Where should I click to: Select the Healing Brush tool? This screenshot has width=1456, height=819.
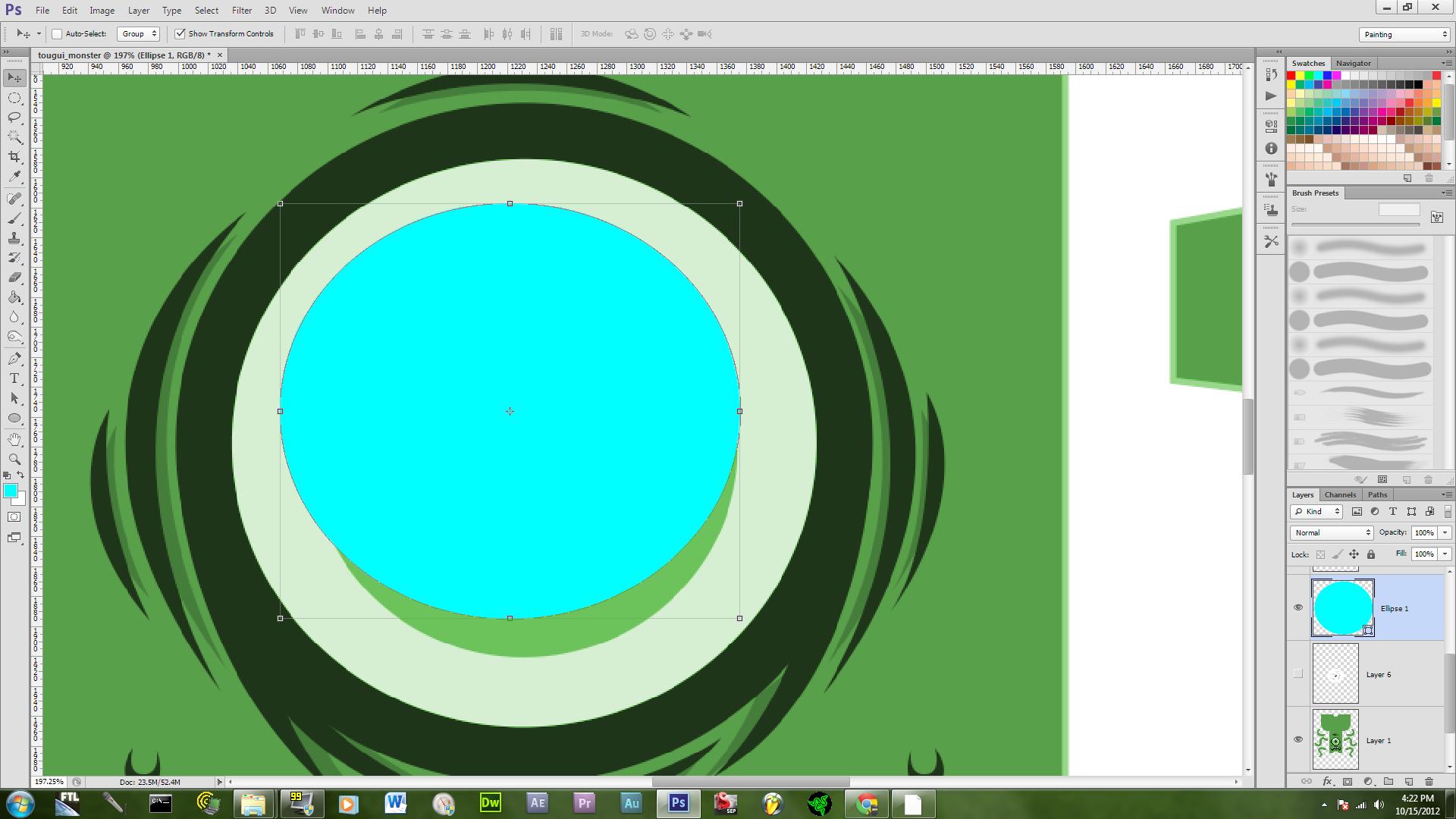[14, 199]
